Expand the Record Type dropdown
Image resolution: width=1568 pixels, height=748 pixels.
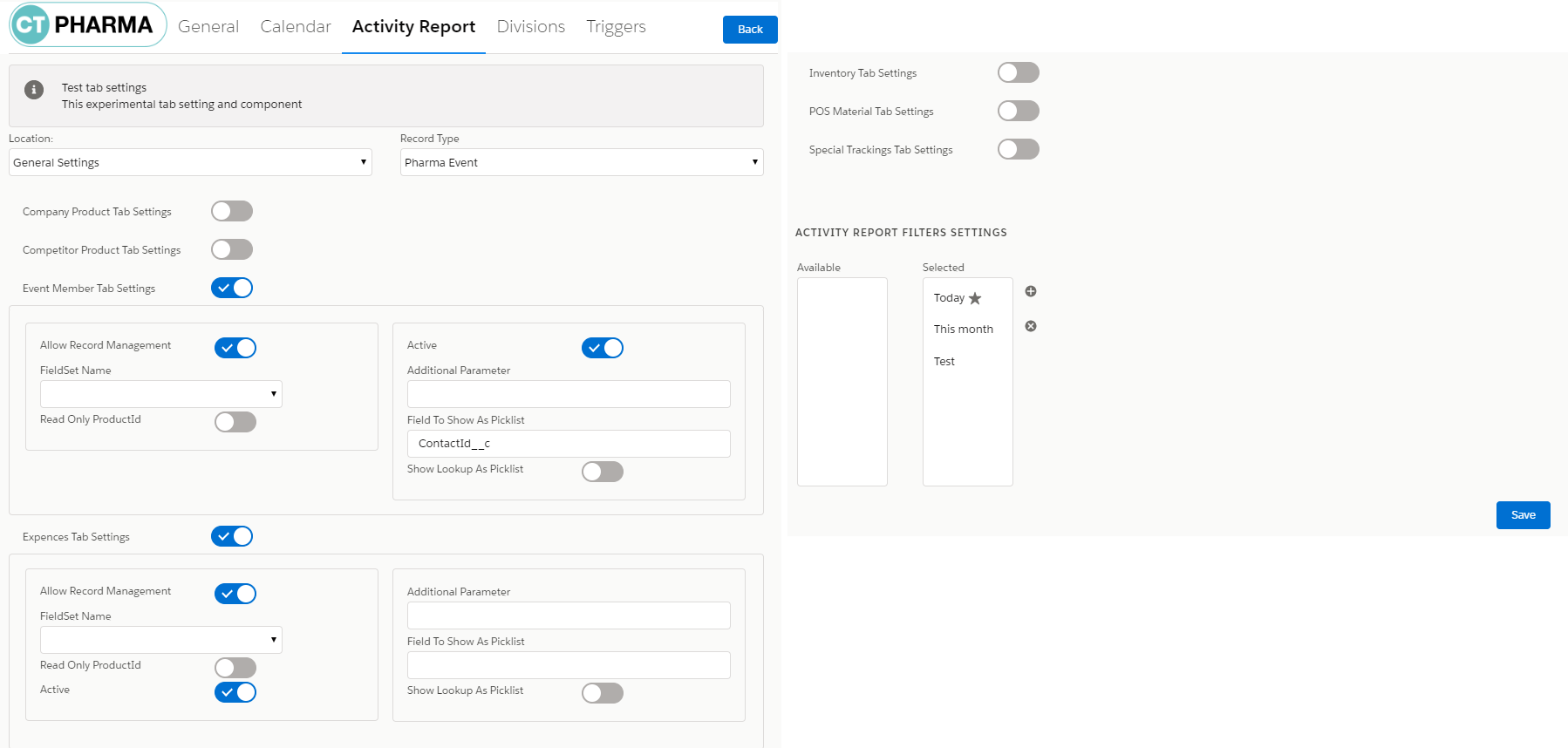581,162
